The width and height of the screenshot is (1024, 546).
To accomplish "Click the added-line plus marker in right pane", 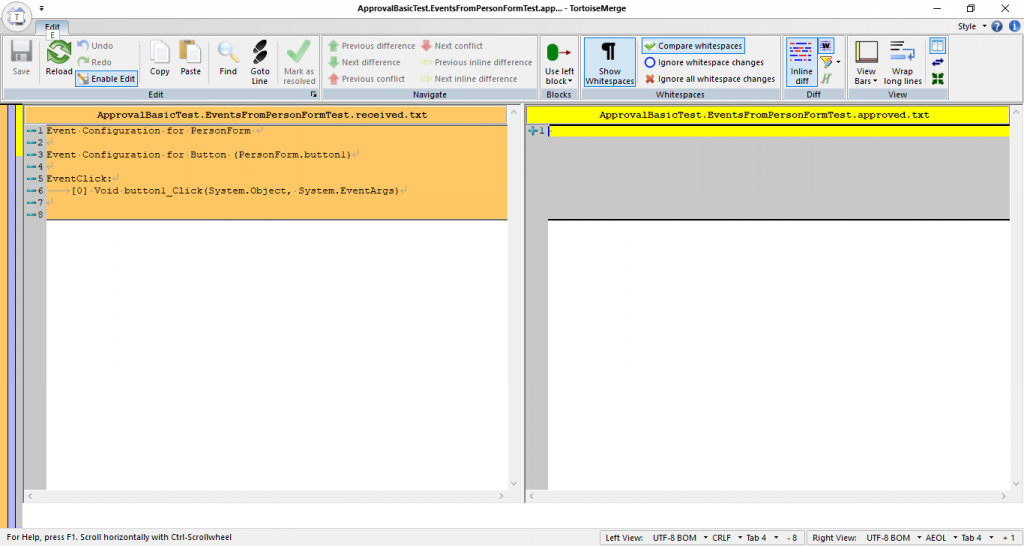I will (x=532, y=131).
